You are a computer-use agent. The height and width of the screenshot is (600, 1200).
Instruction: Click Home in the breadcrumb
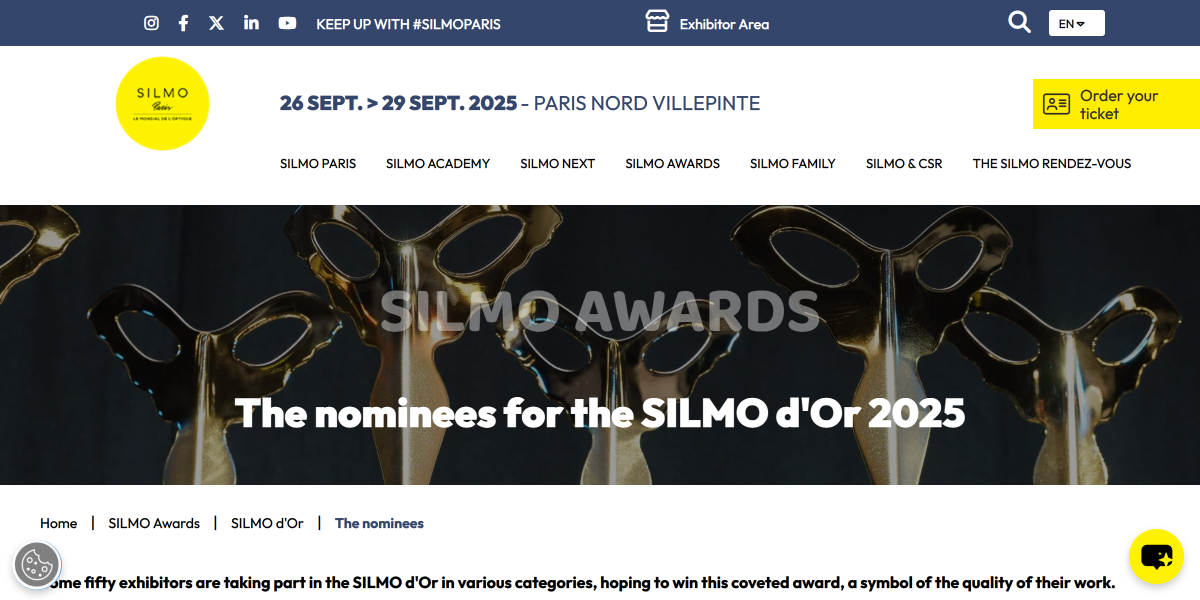(x=58, y=523)
